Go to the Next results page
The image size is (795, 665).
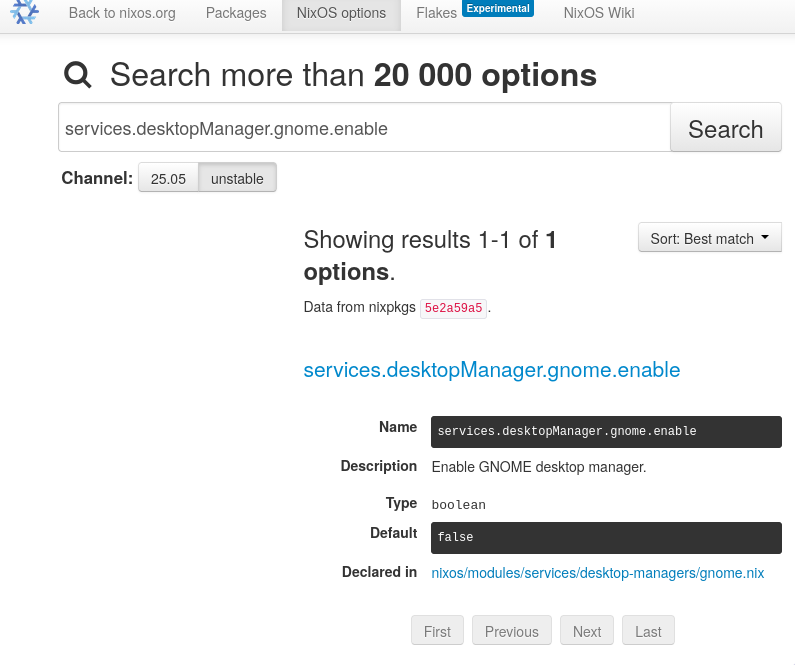[586, 631]
